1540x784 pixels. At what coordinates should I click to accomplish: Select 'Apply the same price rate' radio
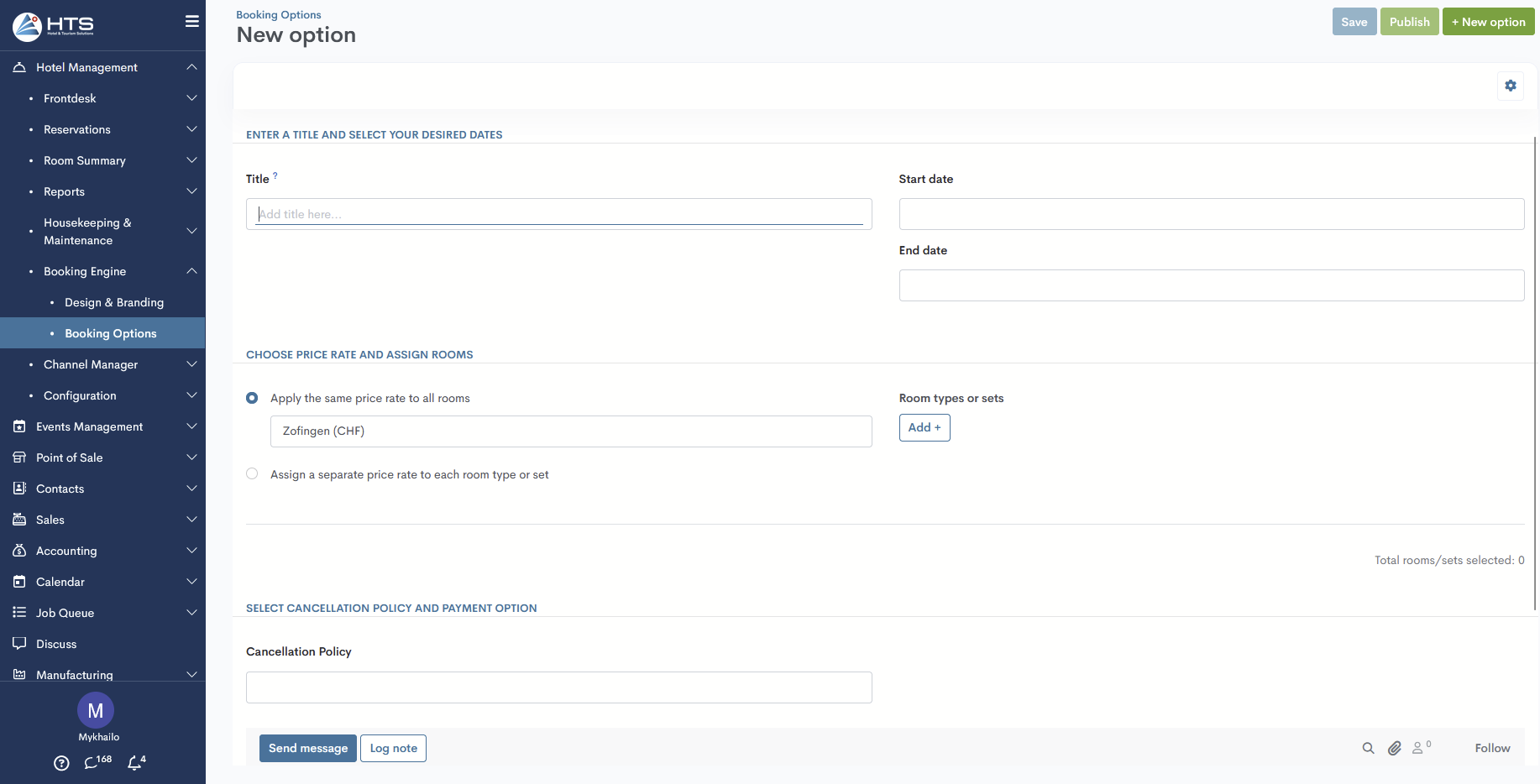point(252,398)
